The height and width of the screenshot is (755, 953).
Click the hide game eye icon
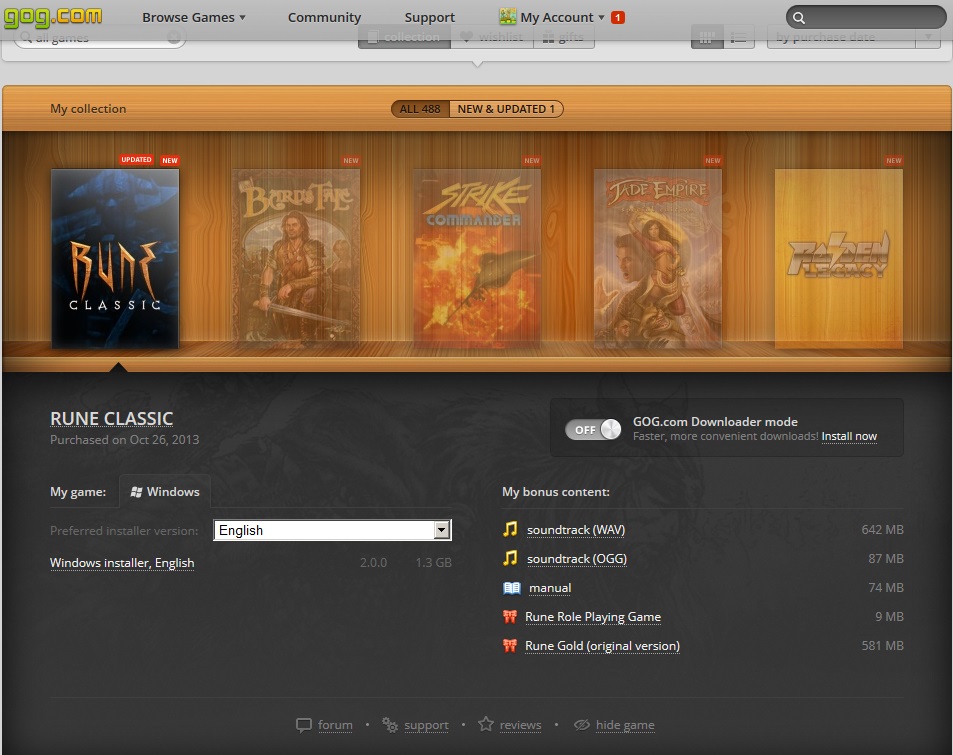[x=582, y=725]
